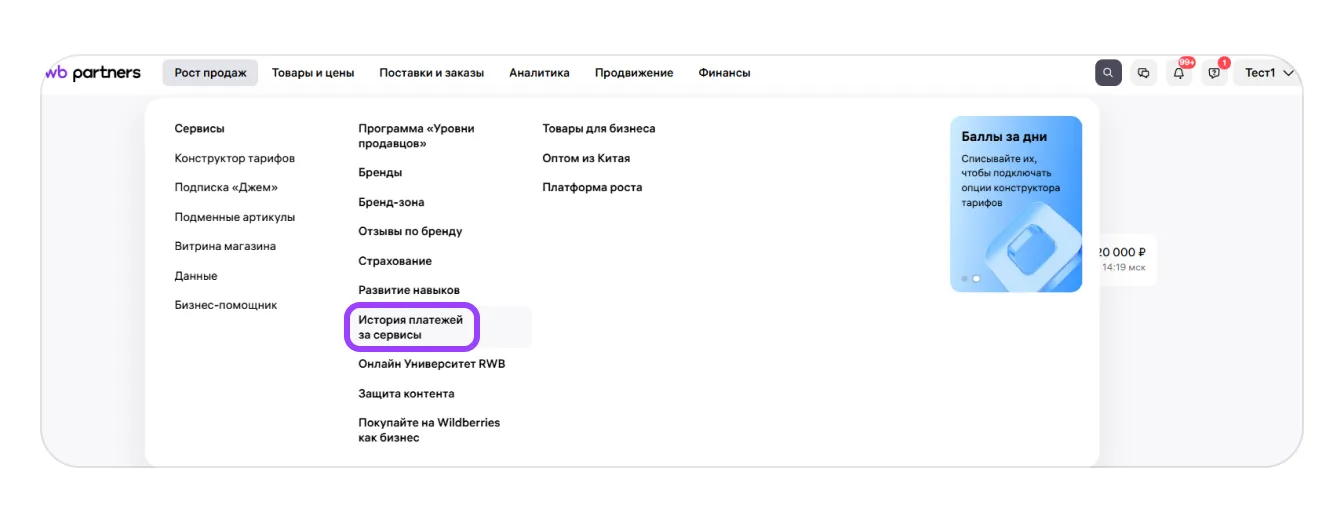Open Подписка «Джем»
Viewport: 1344px width, 522px height.
pyautogui.click(x=226, y=187)
